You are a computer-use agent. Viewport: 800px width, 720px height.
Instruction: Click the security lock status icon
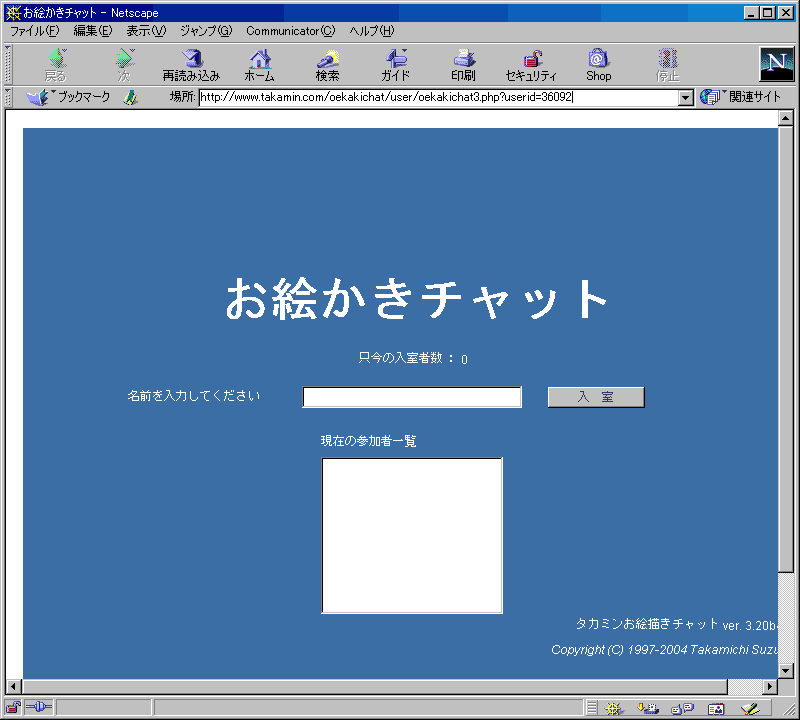point(13,707)
